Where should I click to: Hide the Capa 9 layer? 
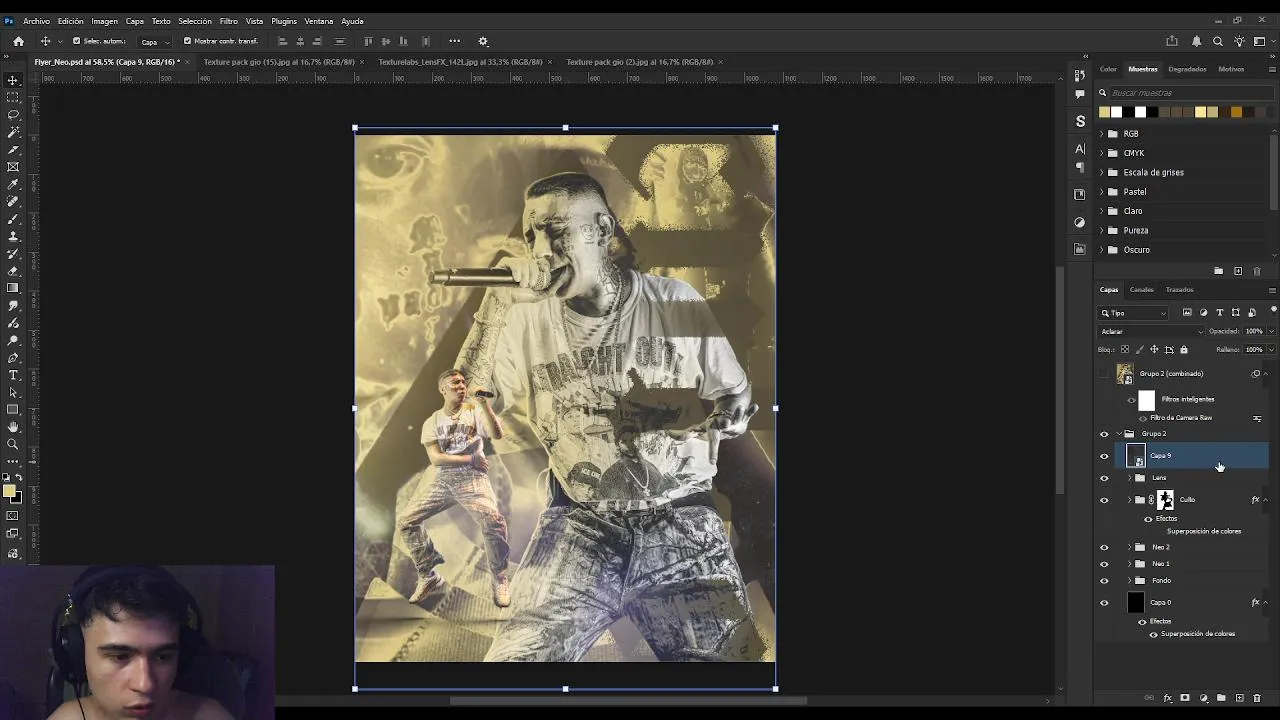click(x=1104, y=456)
